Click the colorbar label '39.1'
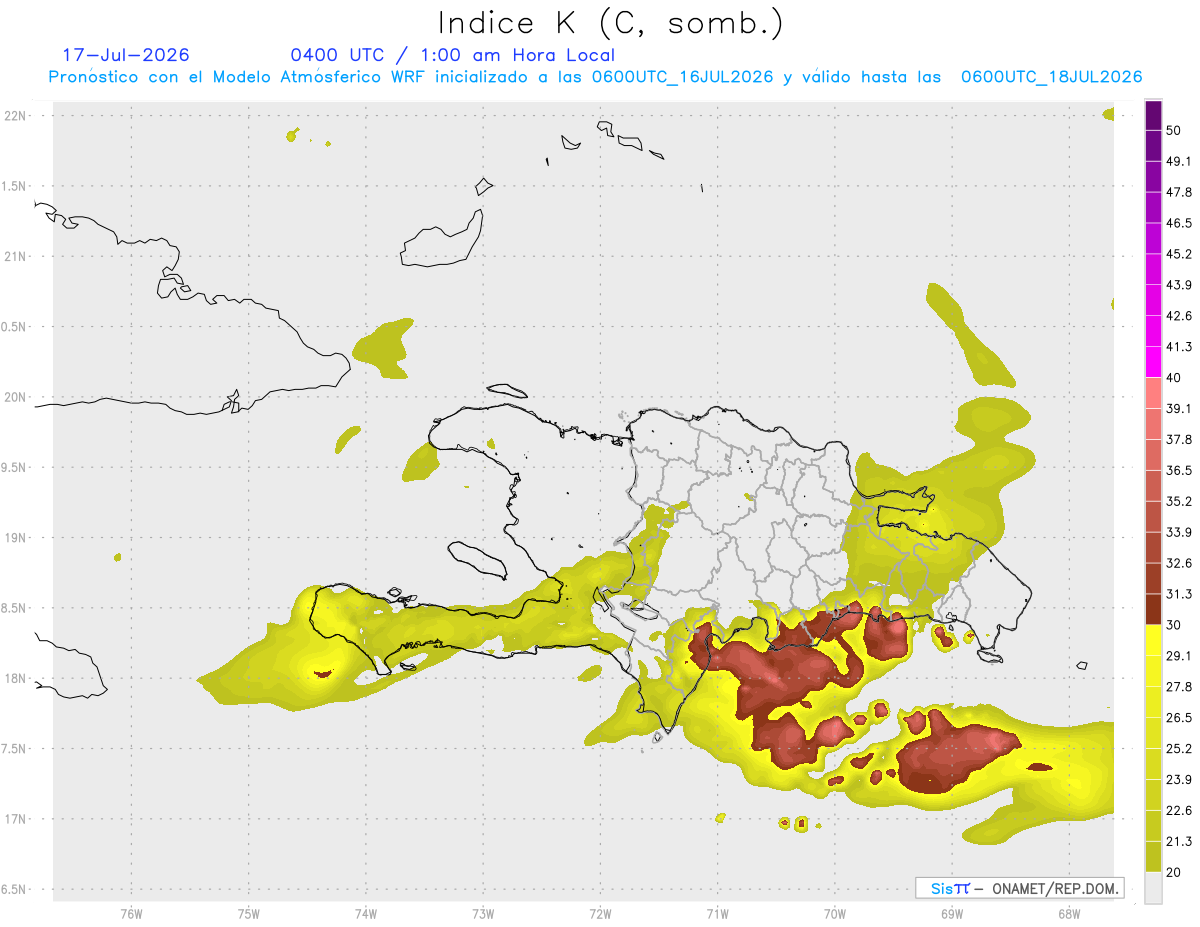The height and width of the screenshot is (927, 1200). 1179,409
